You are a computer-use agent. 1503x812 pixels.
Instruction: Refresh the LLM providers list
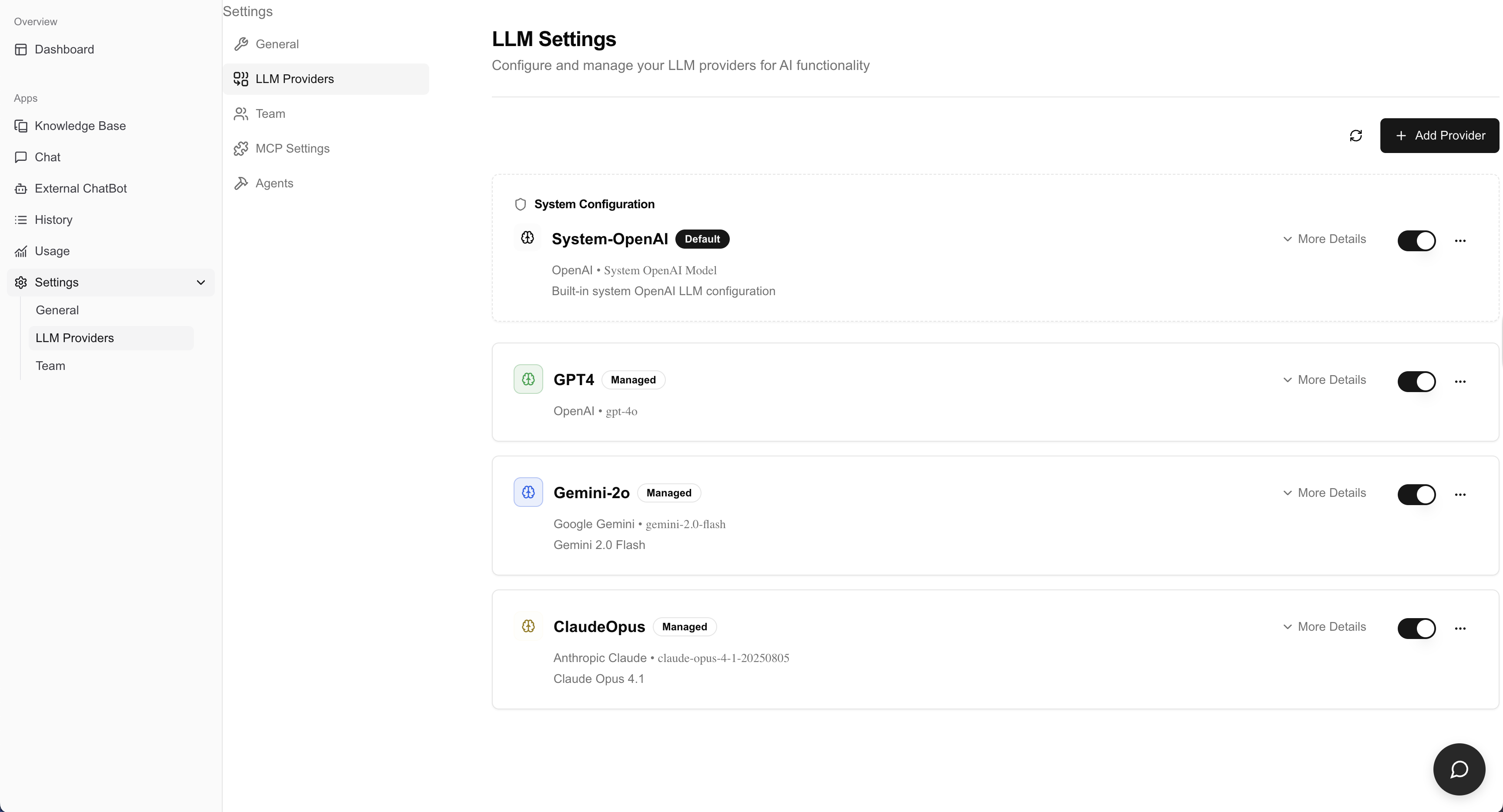tap(1356, 135)
